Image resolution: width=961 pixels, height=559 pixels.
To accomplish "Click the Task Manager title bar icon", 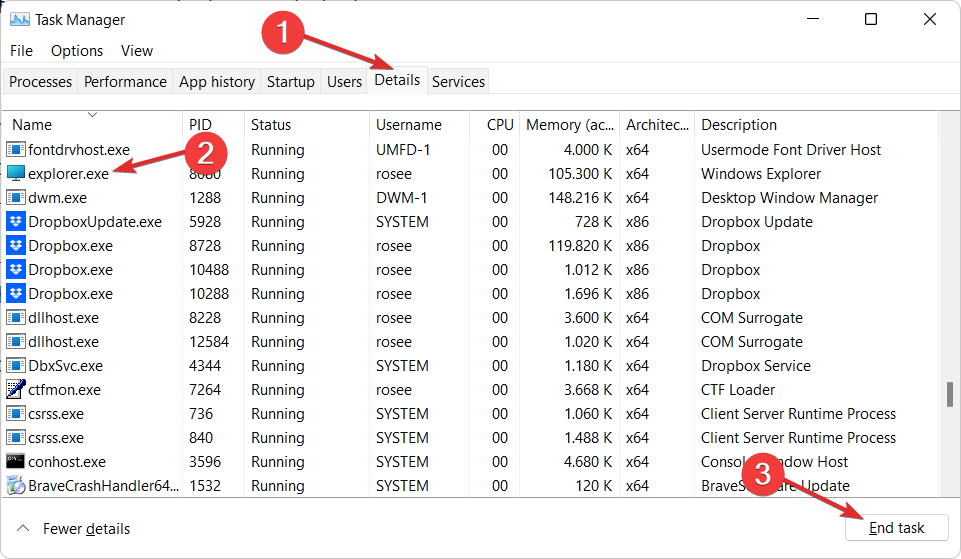I will 19,19.
